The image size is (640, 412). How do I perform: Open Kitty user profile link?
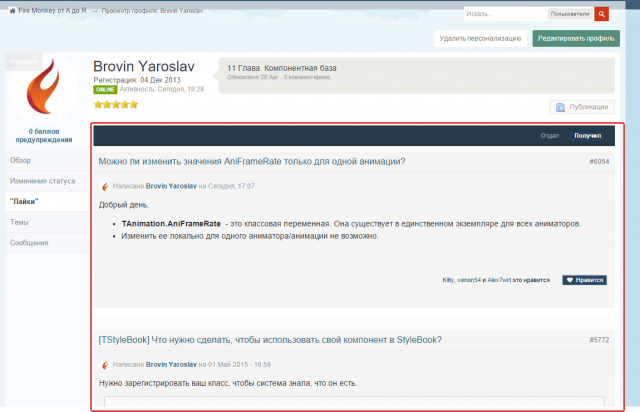pyautogui.click(x=448, y=280)
